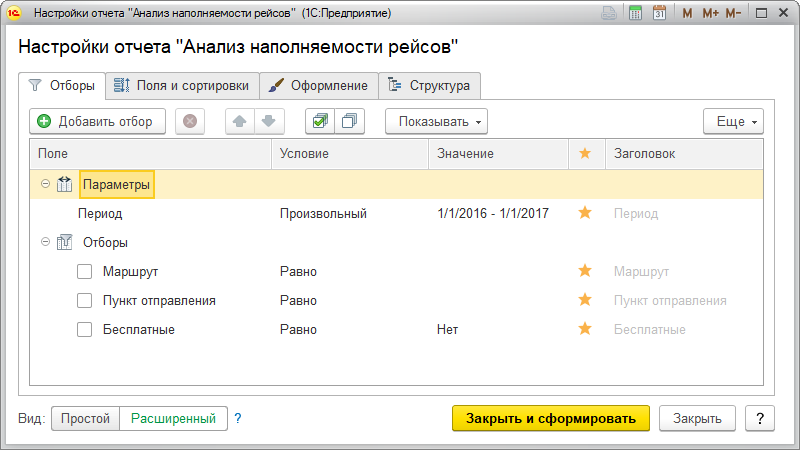Switch to the Поля и сортировки tab
This screenshot has width=800, height=450.
pos(182,86)
